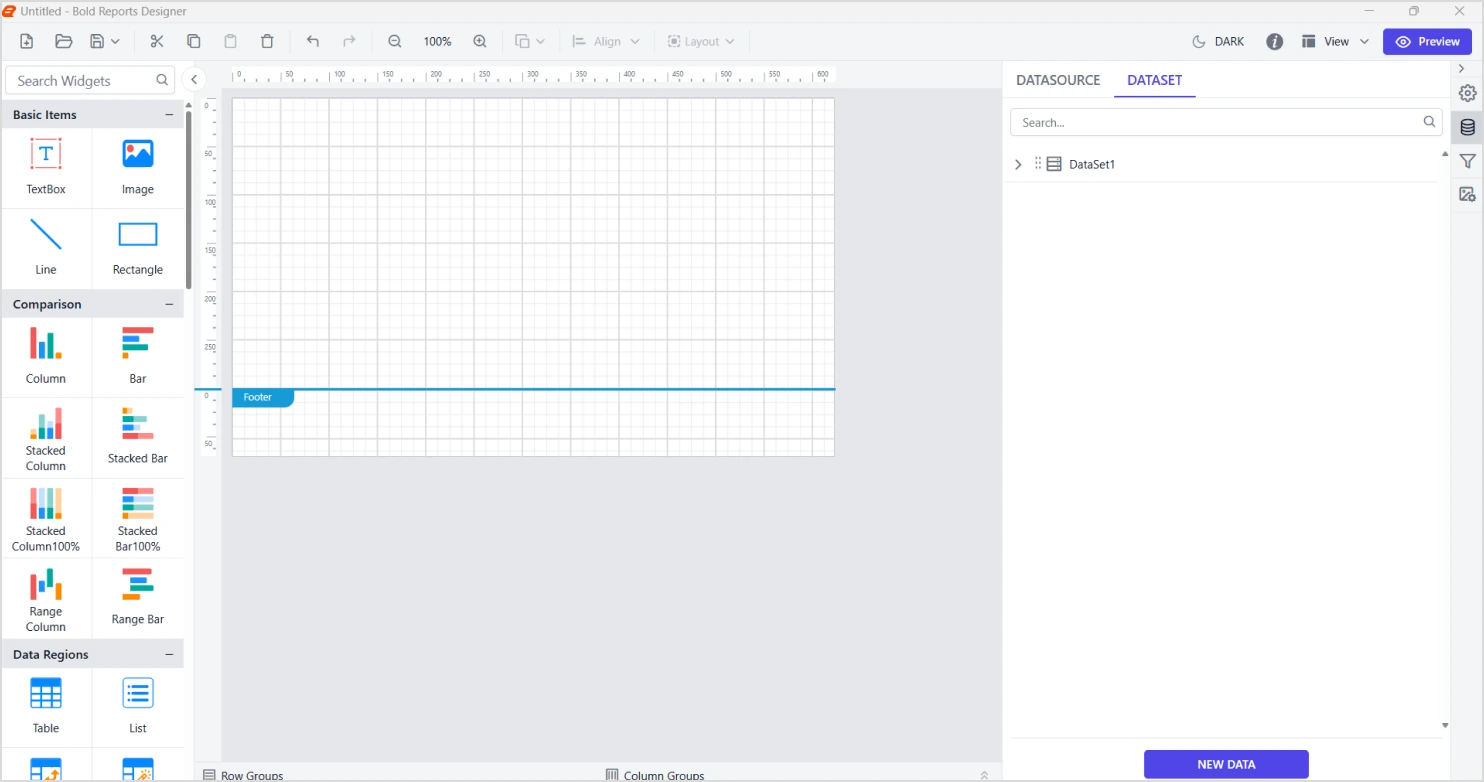
Task: Select the Stacked Bar widget
Action: (x=138, y=438)
